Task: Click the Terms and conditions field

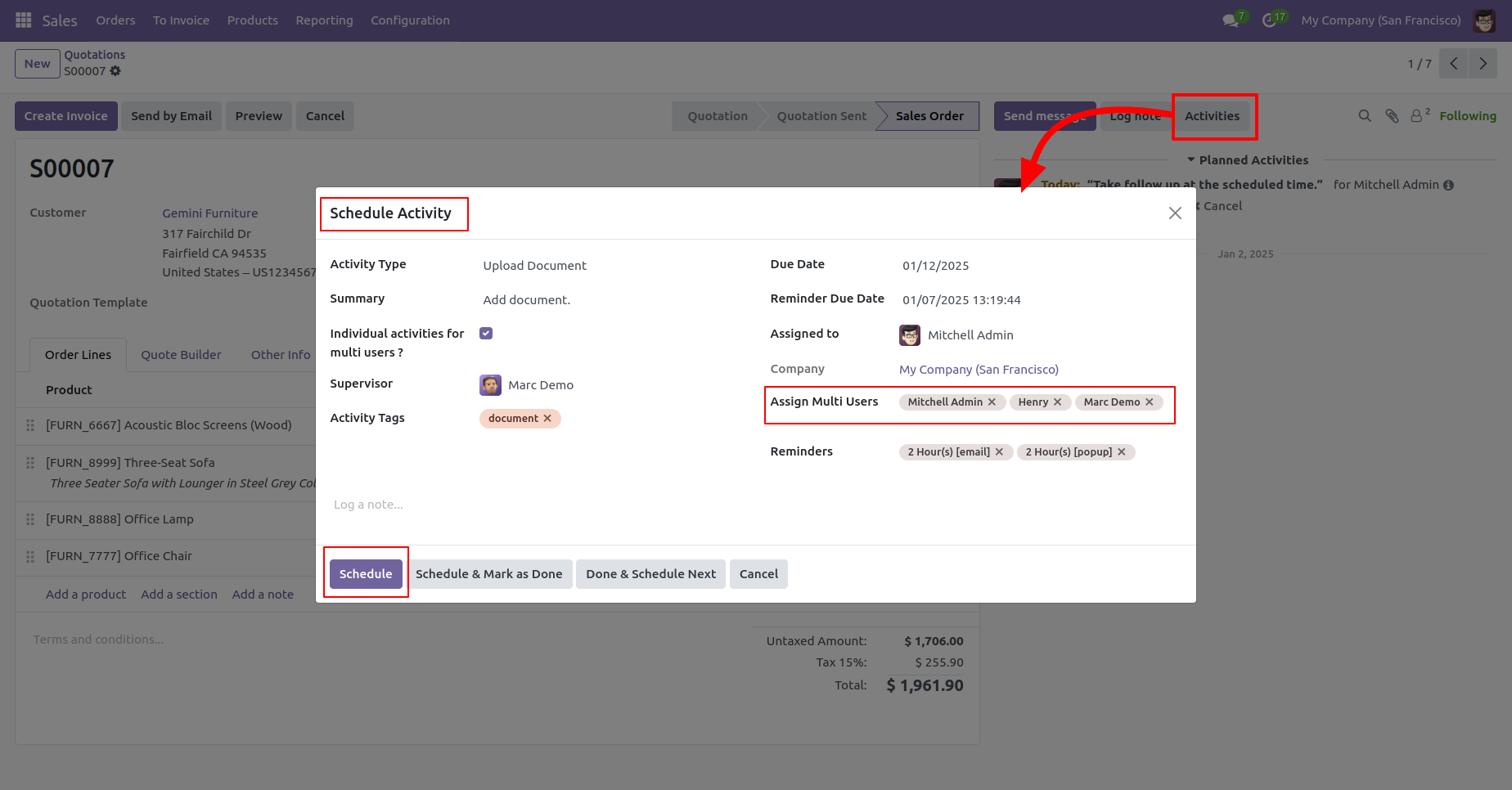Action: click(x=98, y=640)
